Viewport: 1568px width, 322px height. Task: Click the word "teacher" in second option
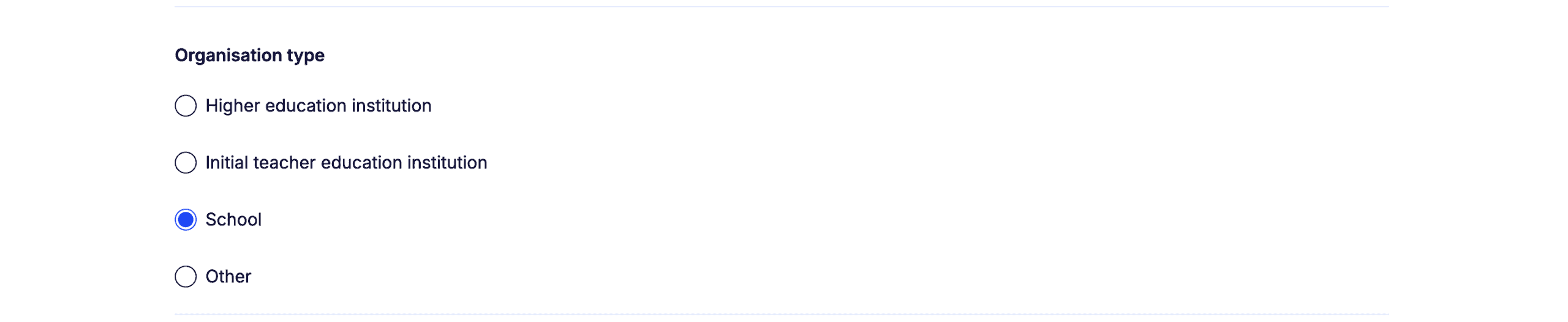pos(284,163)
